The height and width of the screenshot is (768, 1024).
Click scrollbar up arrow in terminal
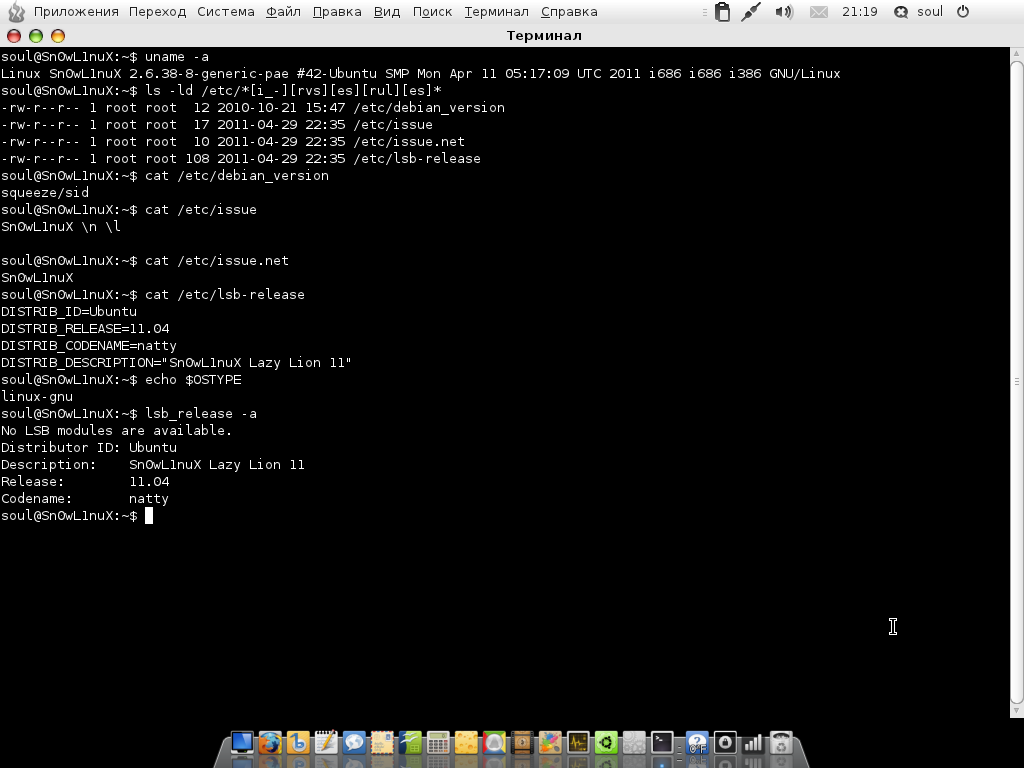[x=1017, y=54]
